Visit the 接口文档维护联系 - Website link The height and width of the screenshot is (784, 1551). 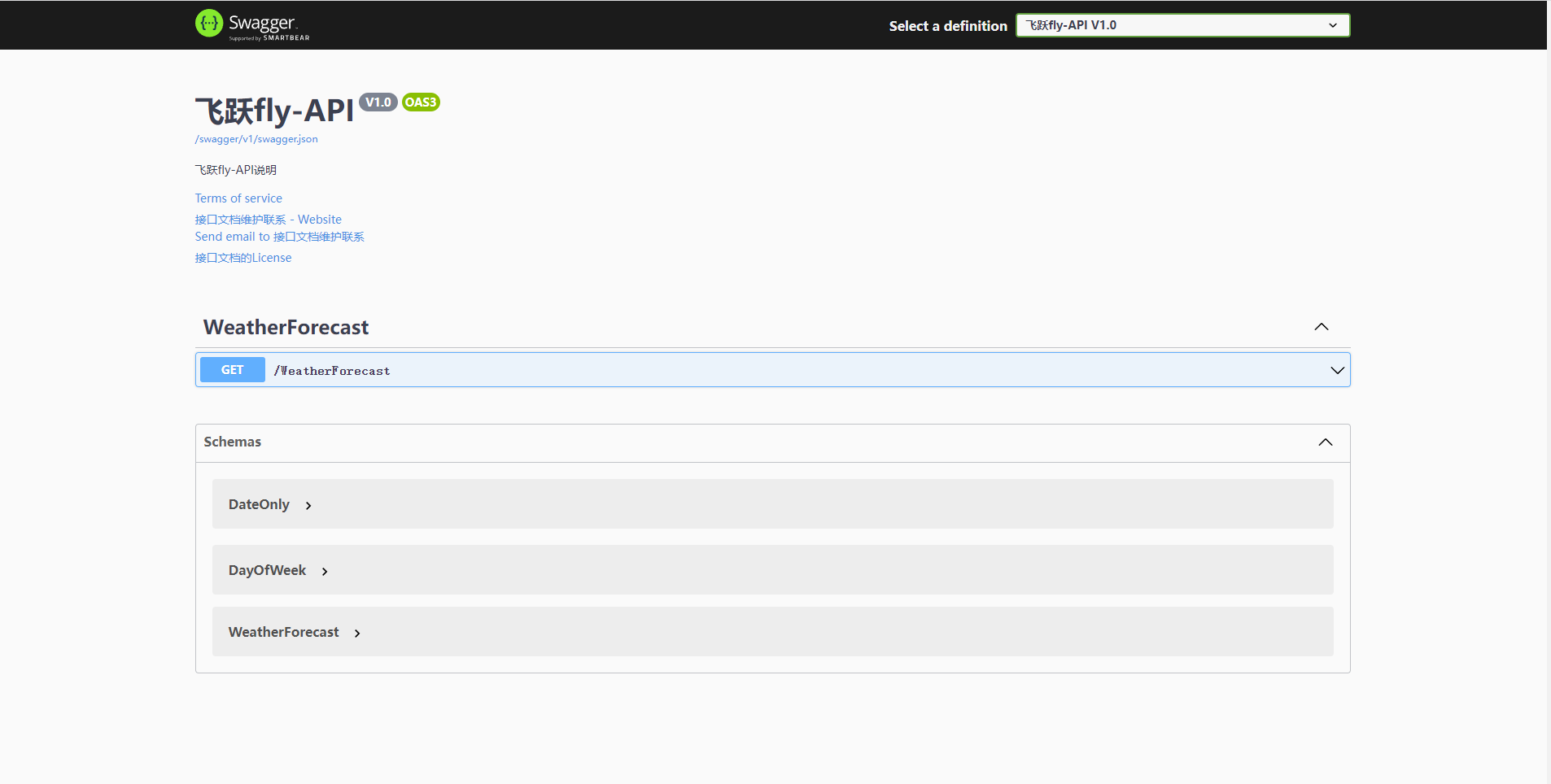269,220
